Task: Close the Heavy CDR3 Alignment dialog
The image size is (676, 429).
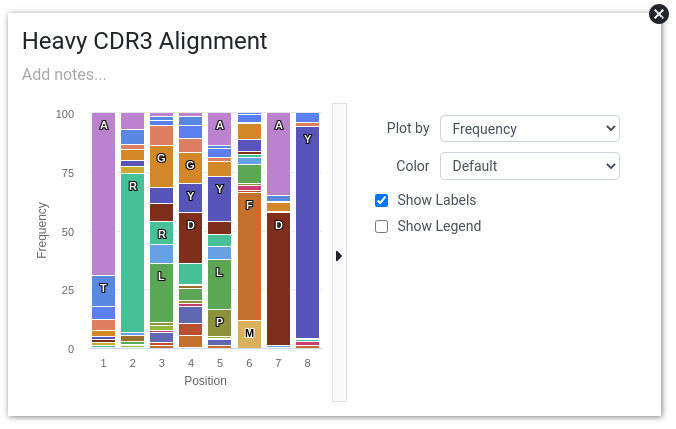Action: pos(658,14)
